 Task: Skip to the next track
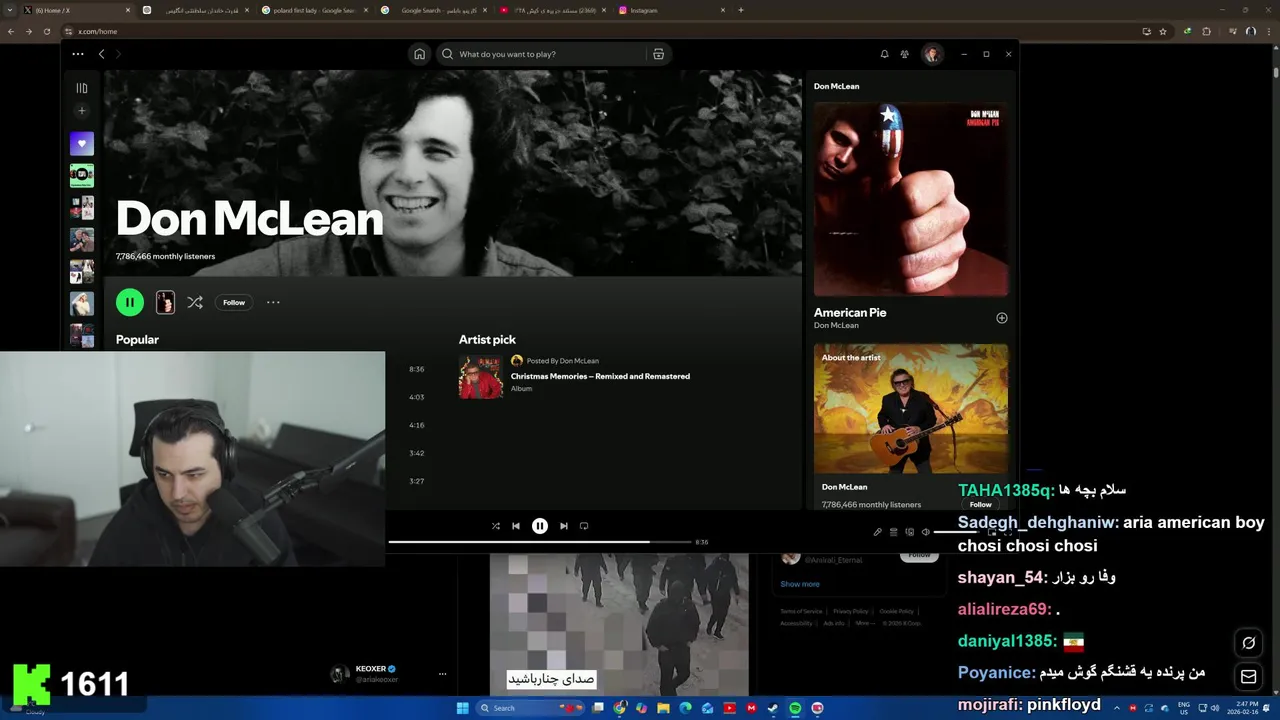point(564,526)
